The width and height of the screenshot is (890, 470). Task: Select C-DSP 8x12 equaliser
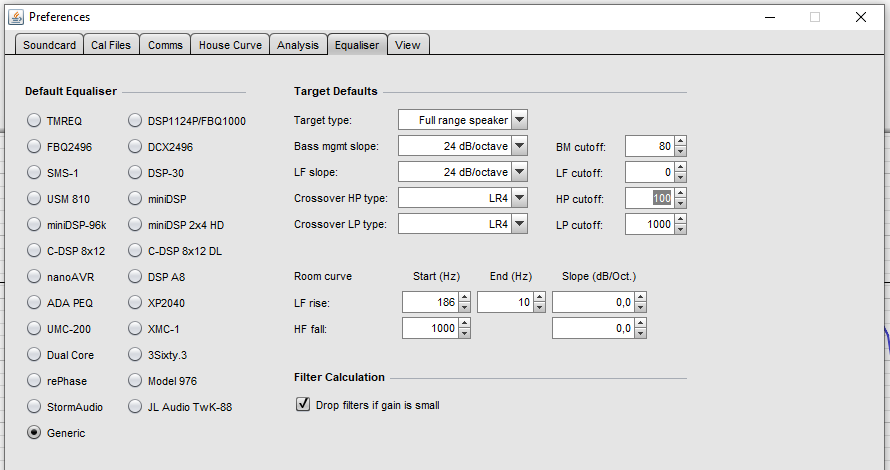click(x=34, y=250)
